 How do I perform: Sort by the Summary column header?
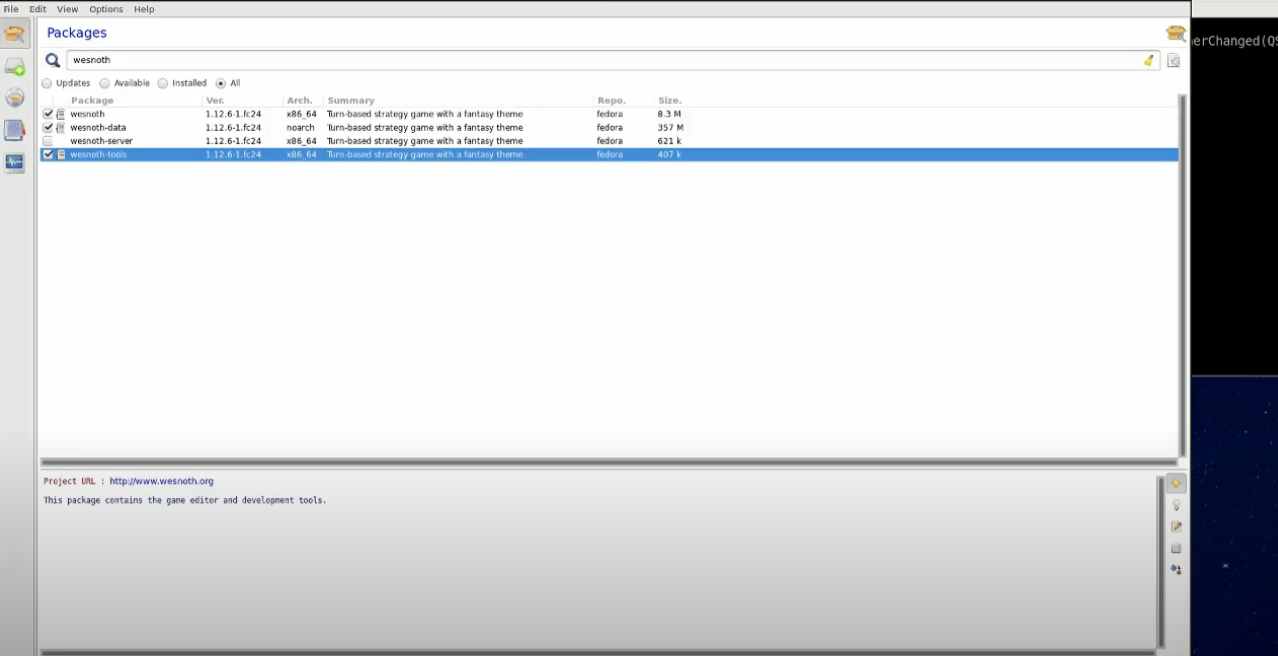[351, 101]
